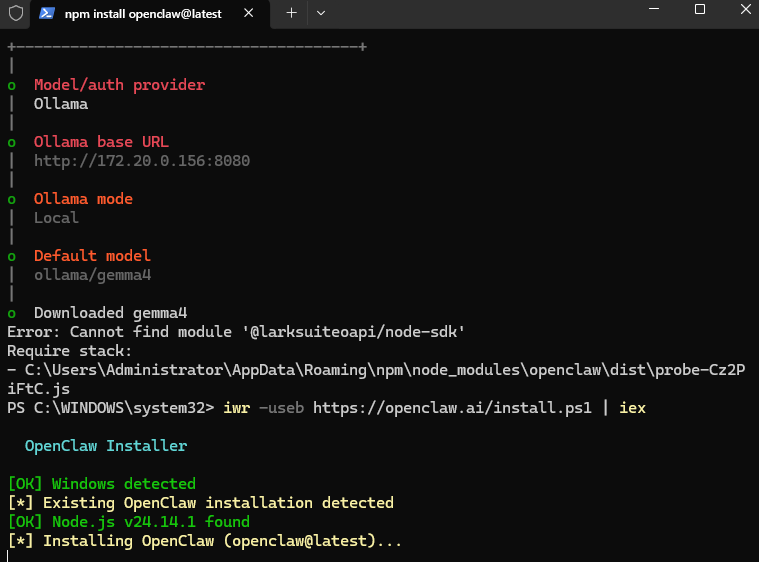Screen dimensions: 759x562
Task: Click the 'OpenClaw Installer' title
Action: pyautogui.click(x=106, y=446)
